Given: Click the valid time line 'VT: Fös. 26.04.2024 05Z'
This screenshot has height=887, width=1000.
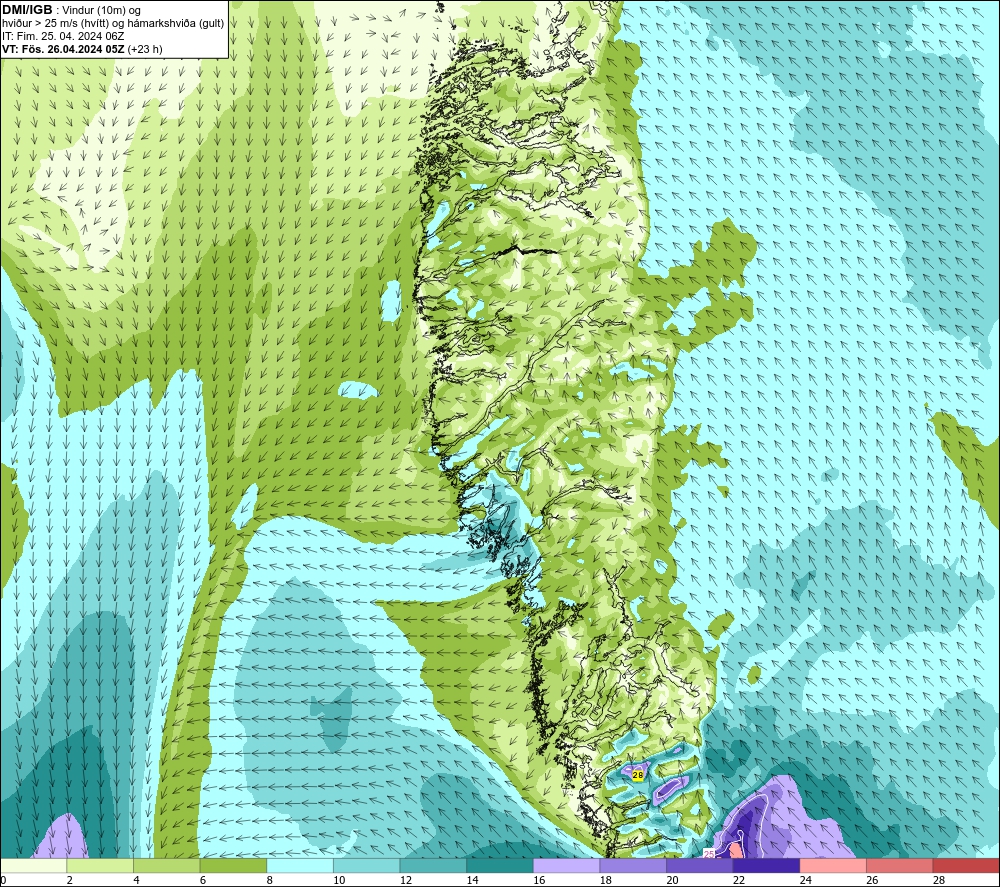Looking at the screenshot, I should coord(63,49).
